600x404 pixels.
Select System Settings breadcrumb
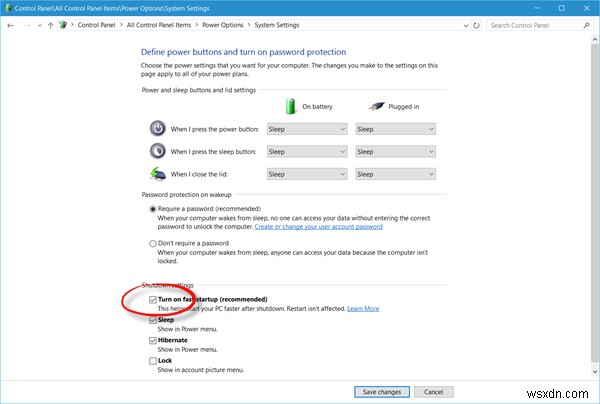pyautogui.click(x=277, y=25)
